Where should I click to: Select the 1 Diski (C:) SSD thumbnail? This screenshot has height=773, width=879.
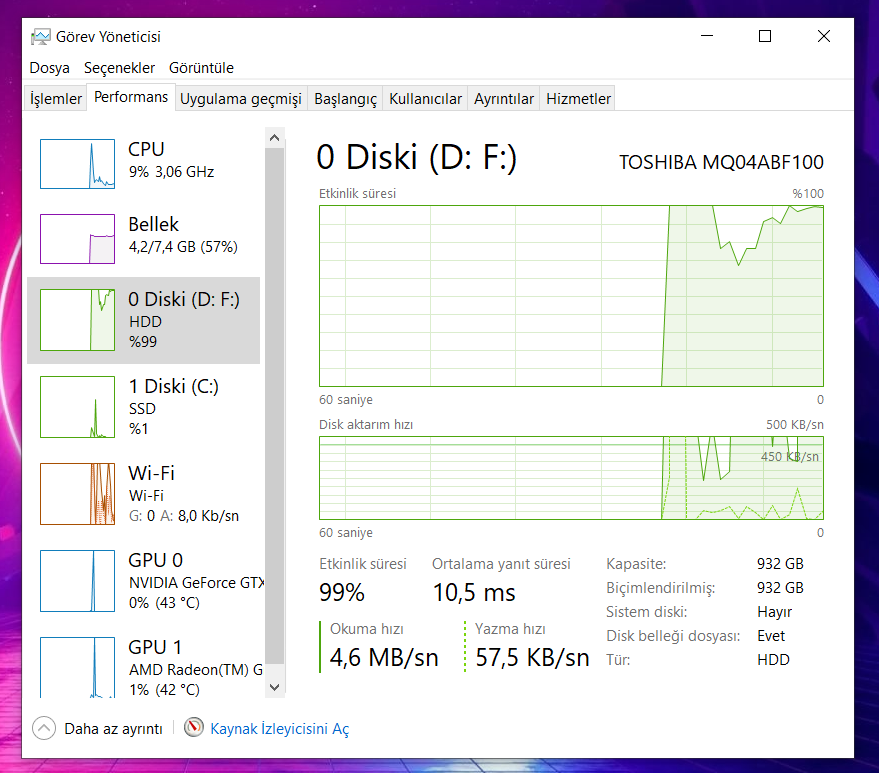(x=77, y=407)
